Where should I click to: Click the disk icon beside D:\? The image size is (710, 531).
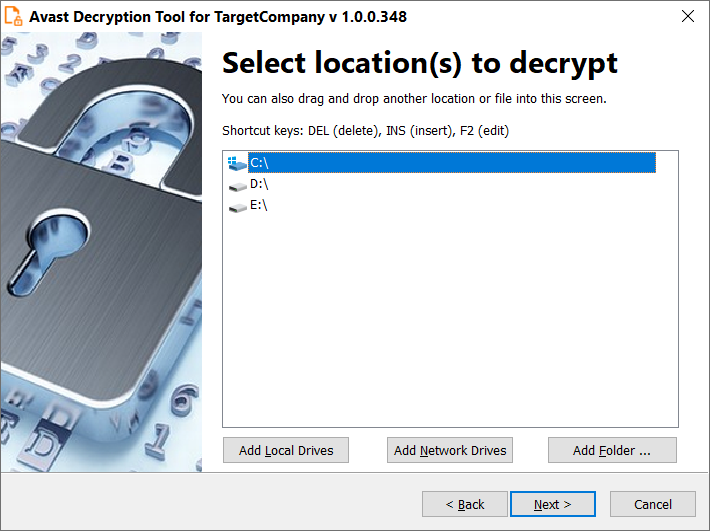(237, 186)
